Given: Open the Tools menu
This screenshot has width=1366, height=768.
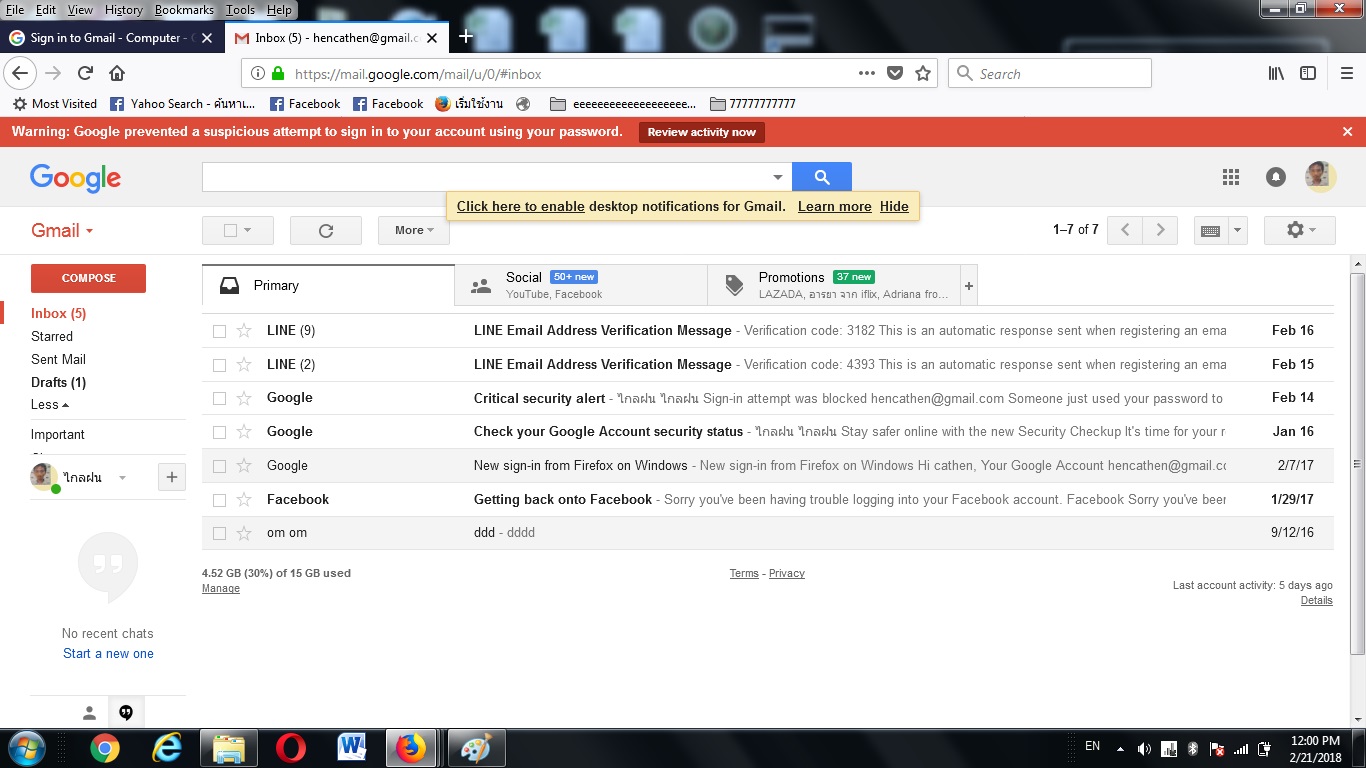Looking at the screenshot, I should (240, 10).
